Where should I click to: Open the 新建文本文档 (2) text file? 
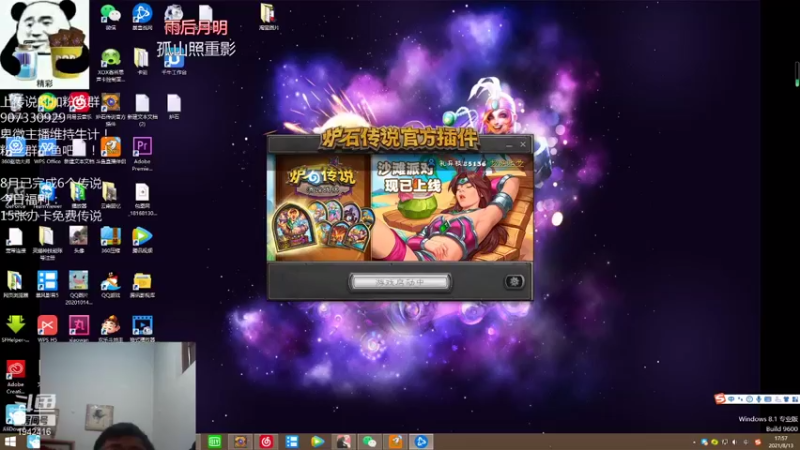click(x=142, y=109)
